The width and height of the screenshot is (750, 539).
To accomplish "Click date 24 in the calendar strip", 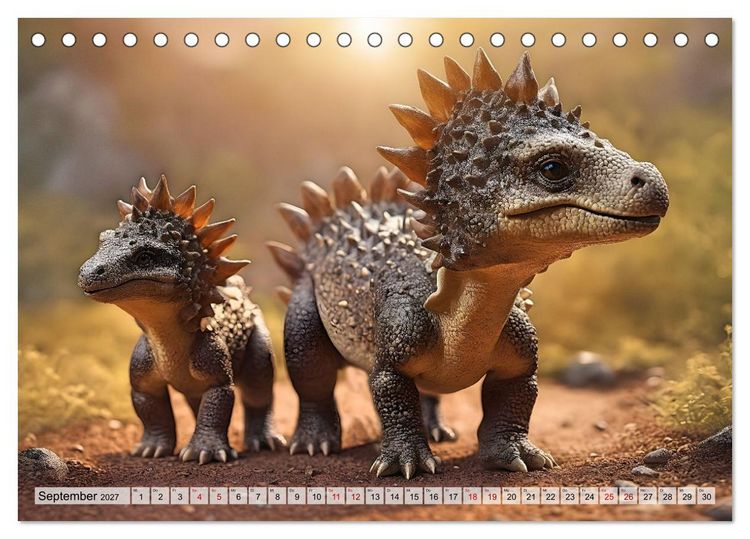I will [x=590, y=496].
